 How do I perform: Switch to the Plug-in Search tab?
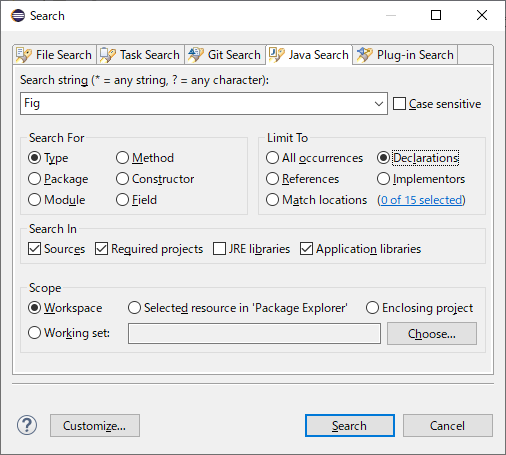(x=405, y=55)
